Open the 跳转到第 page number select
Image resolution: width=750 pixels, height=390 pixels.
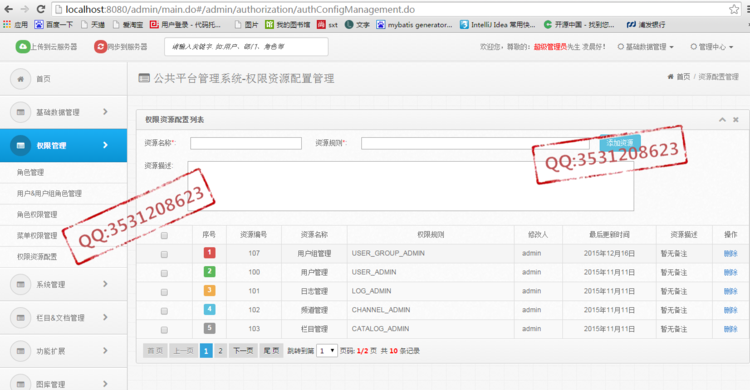[327, 351]
